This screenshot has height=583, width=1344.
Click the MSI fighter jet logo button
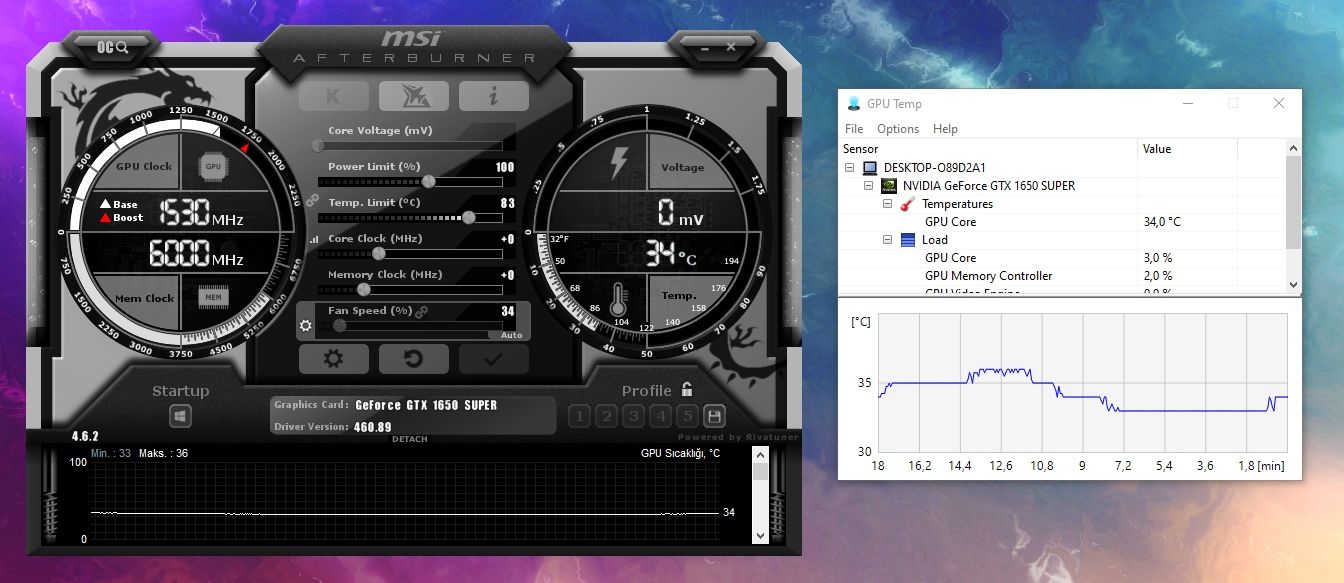(x=413, y=96)
